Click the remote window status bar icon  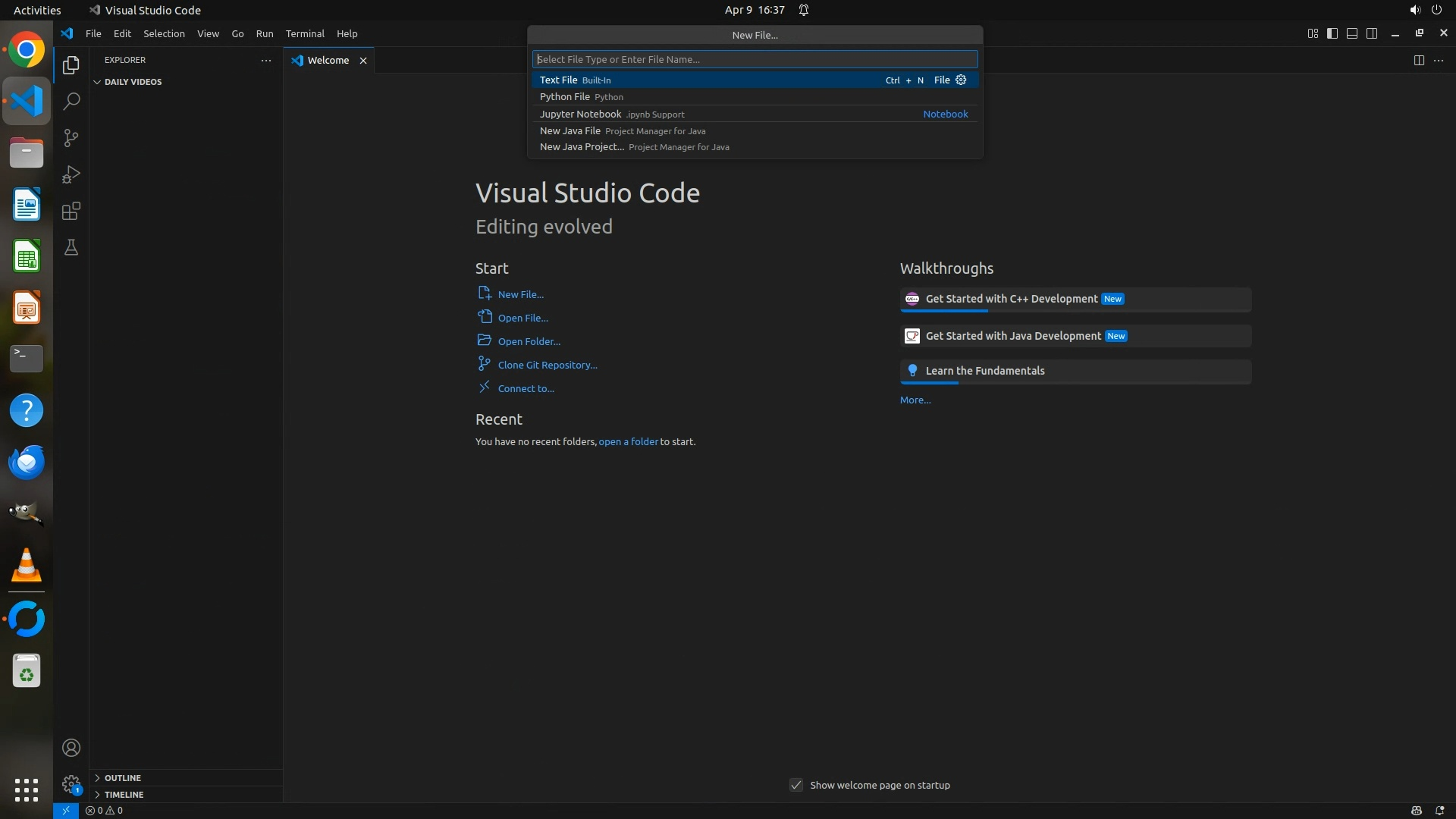[66, 811]
